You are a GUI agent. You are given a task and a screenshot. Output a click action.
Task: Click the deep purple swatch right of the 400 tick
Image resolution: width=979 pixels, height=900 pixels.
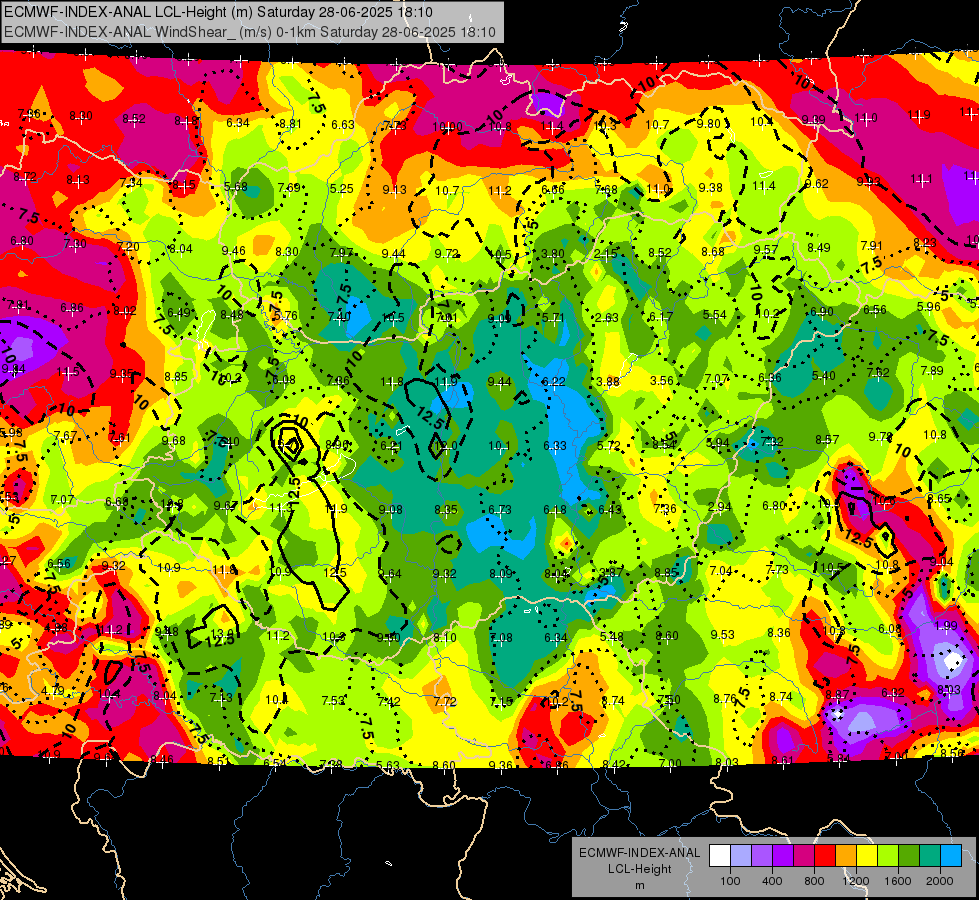783,856
